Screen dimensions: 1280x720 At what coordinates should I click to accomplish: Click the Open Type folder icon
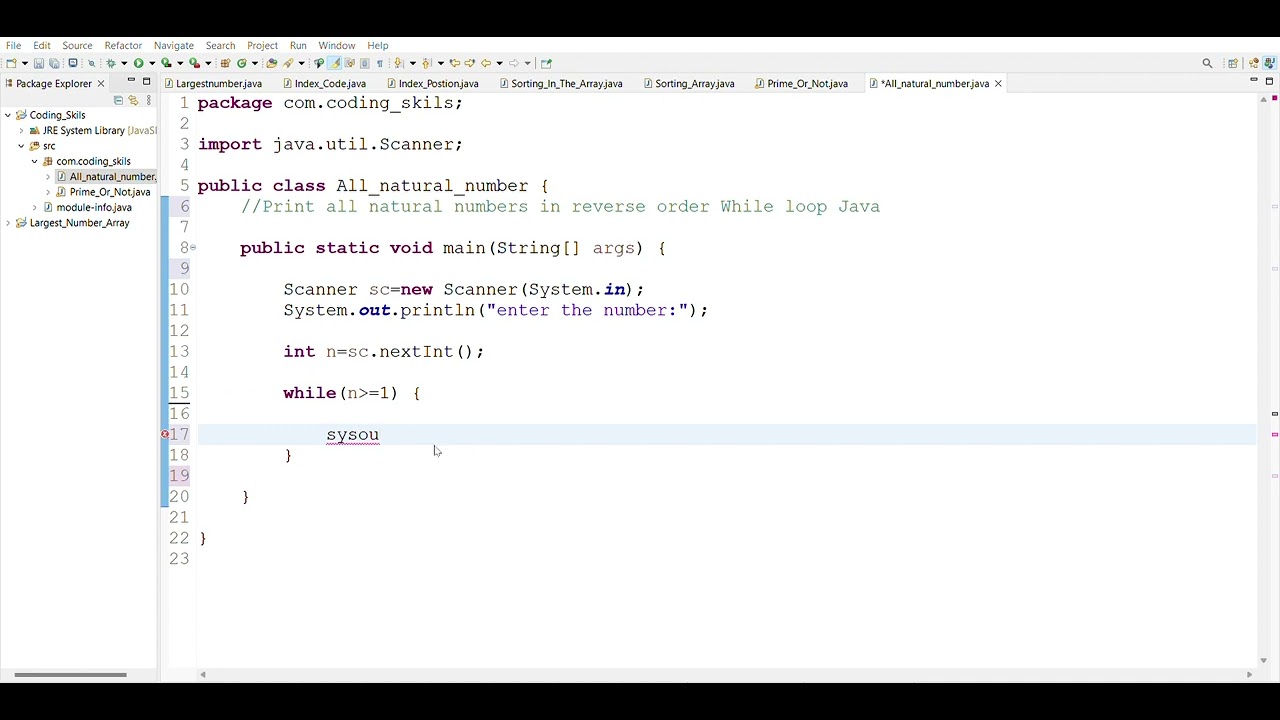(271, 63)
